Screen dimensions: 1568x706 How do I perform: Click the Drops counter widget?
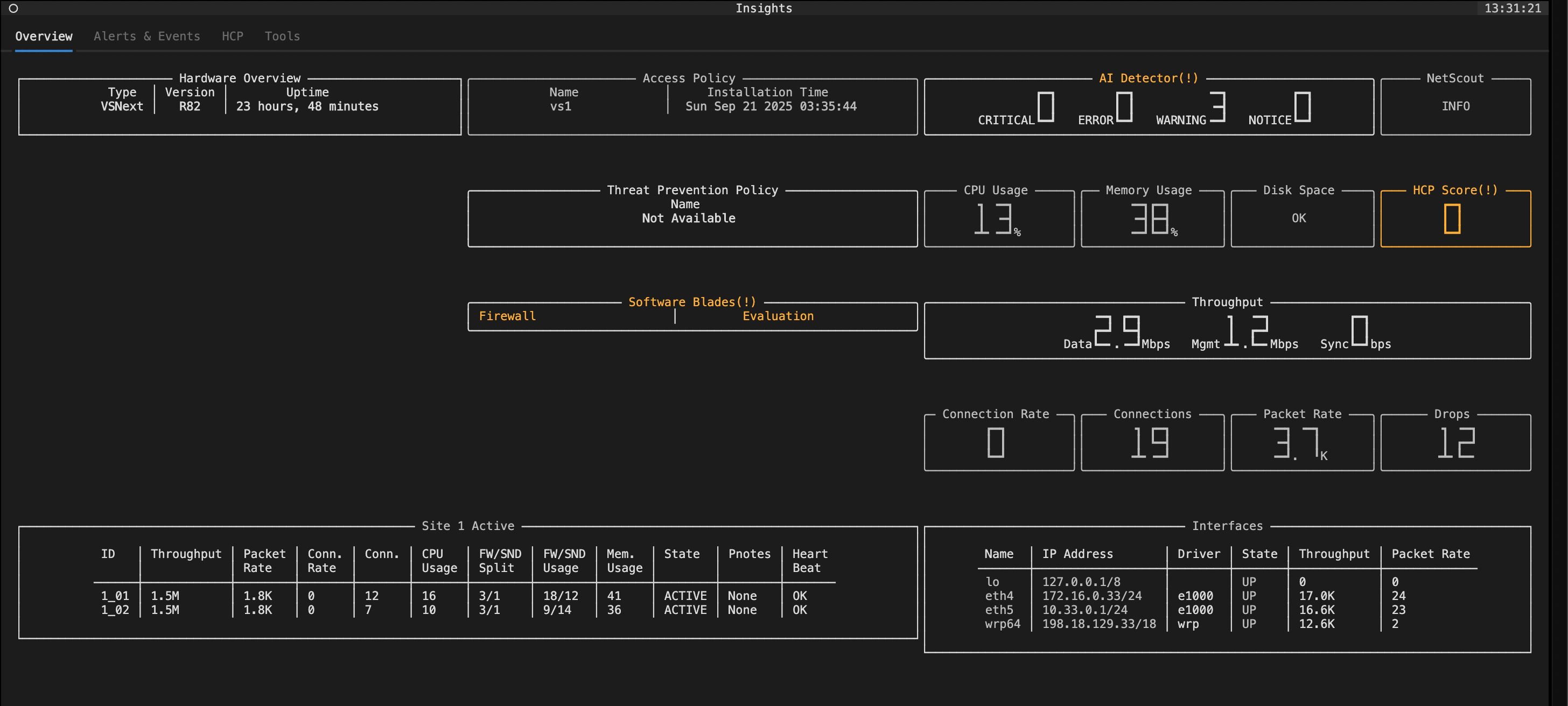(x=1455, y=443)
